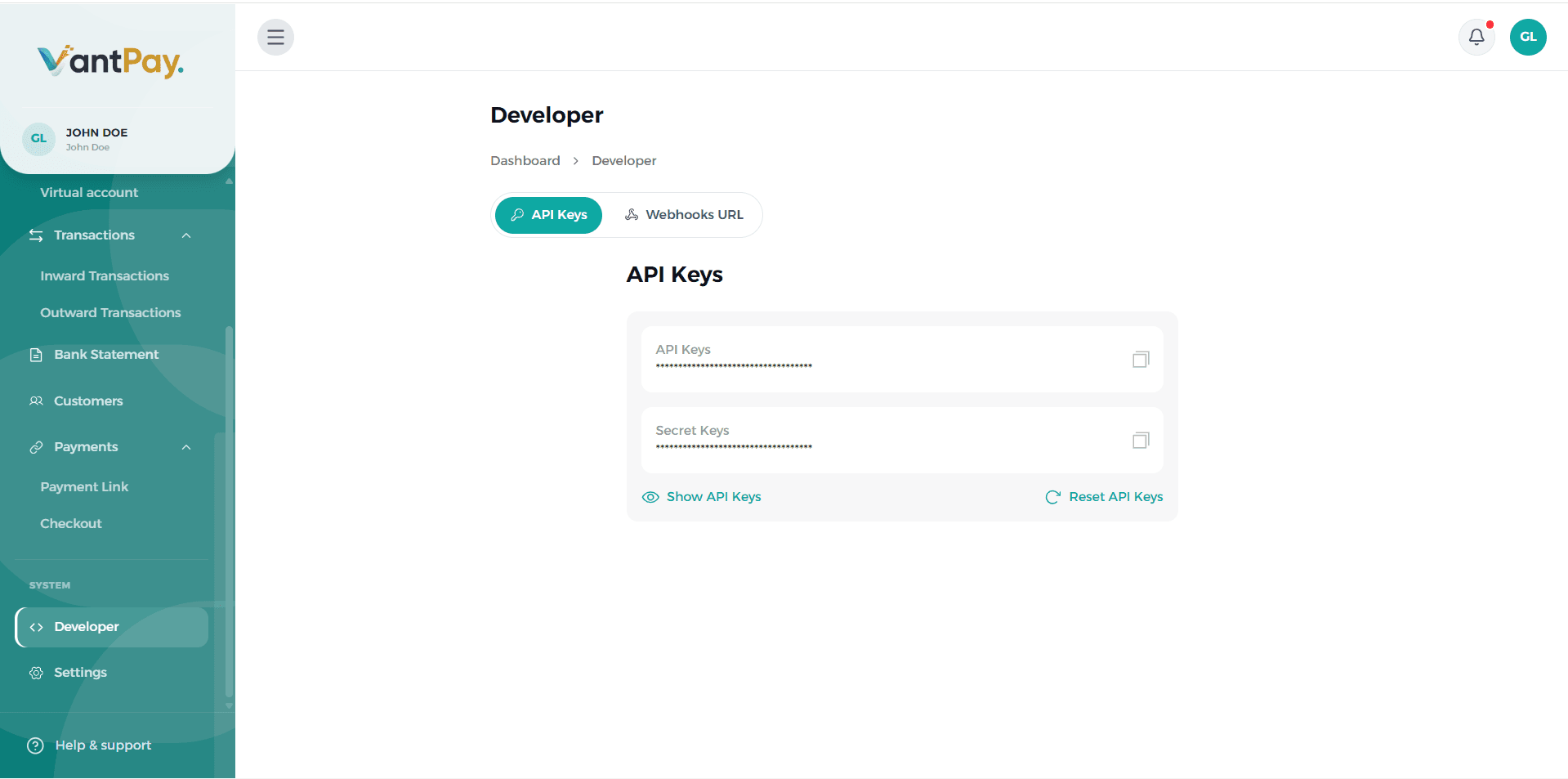Select the API Keys tab

click(x=548, y=214)
